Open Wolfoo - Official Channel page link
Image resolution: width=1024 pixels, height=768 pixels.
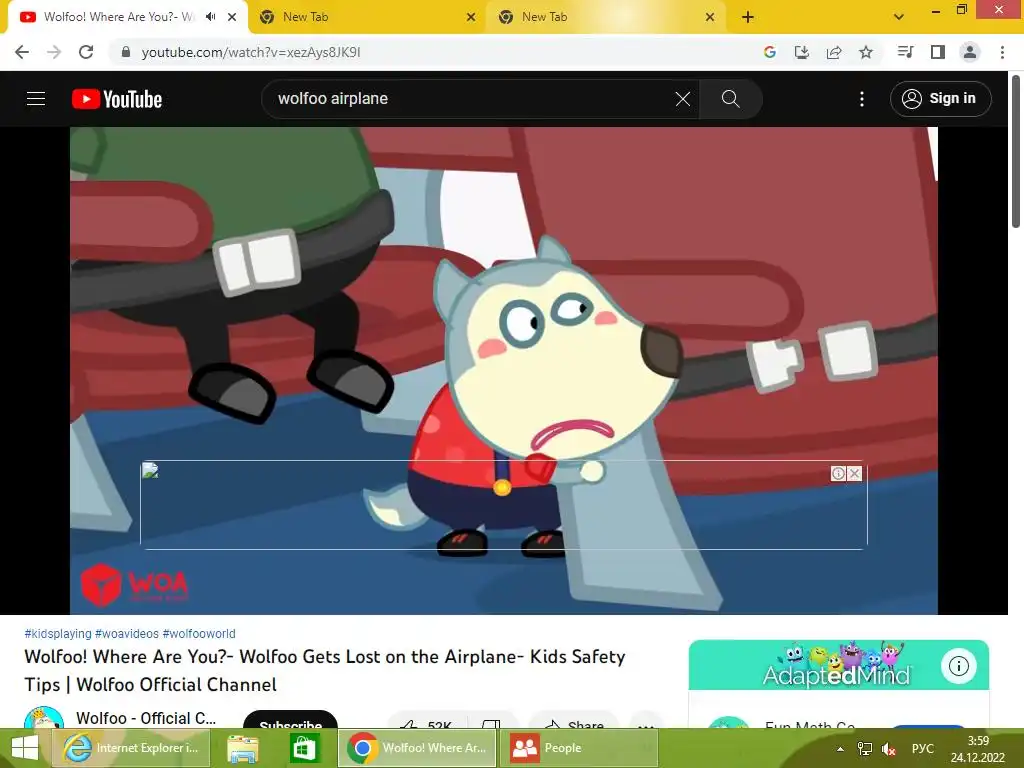pyautogui.click(x=146, y=718)
